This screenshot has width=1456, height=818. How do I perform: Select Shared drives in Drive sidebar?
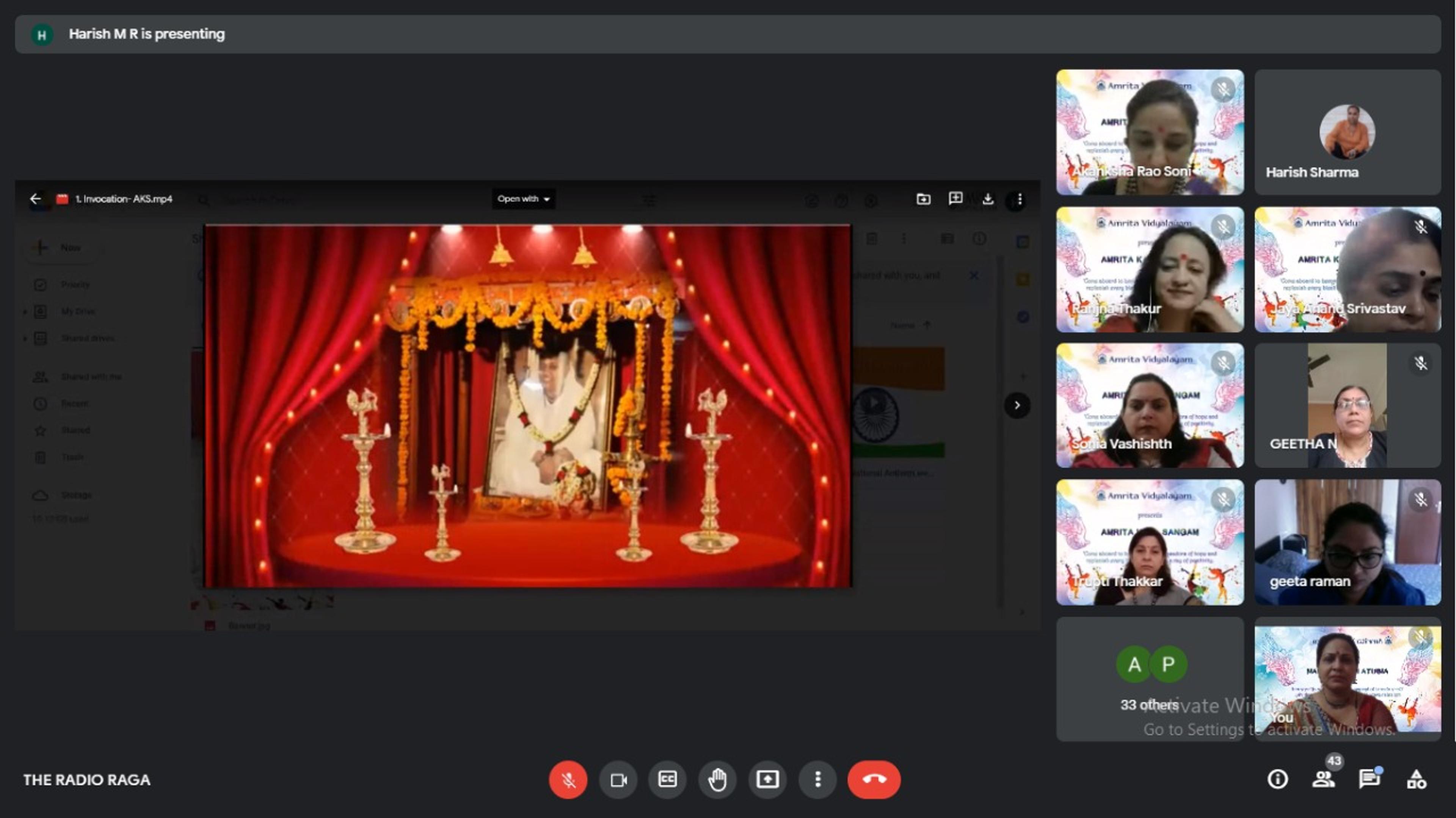pos(88,339)
